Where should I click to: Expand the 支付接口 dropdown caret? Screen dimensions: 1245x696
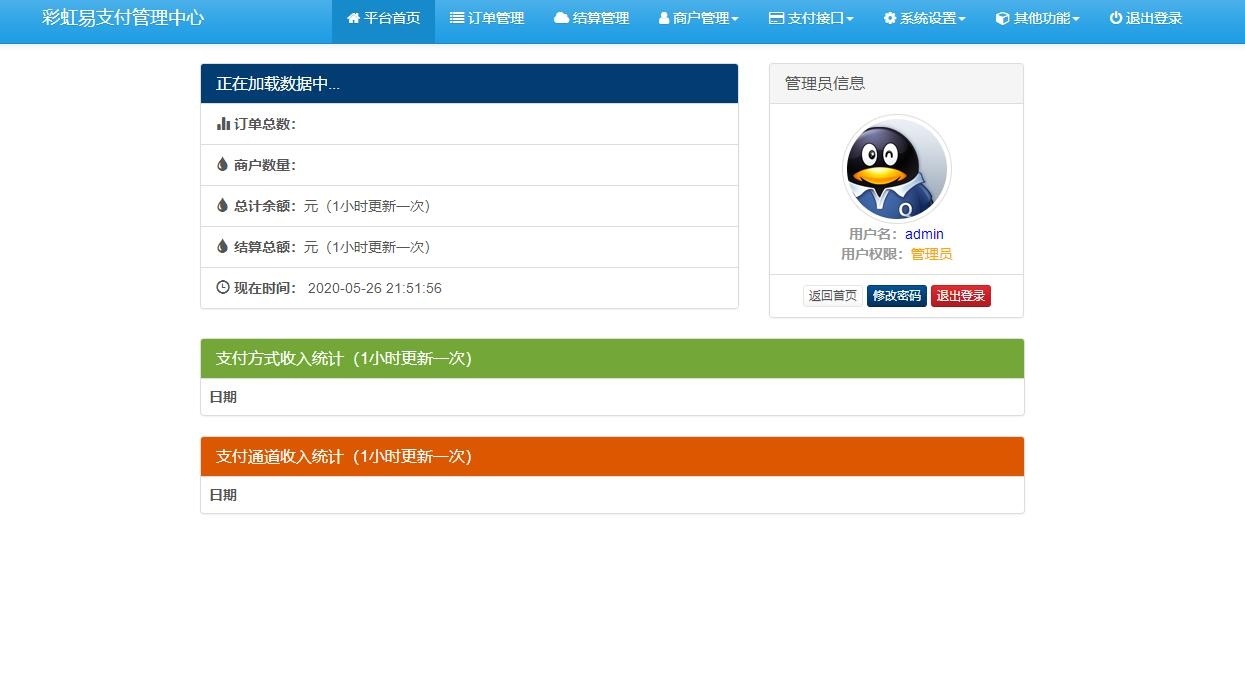pyautogui.click(x=850, y=19)
